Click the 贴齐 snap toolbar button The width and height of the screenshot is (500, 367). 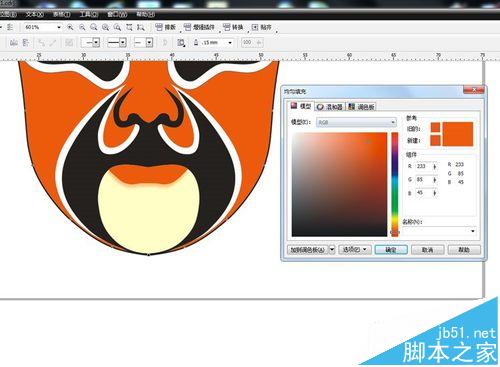pyautogui.click(x=262, y=27)
